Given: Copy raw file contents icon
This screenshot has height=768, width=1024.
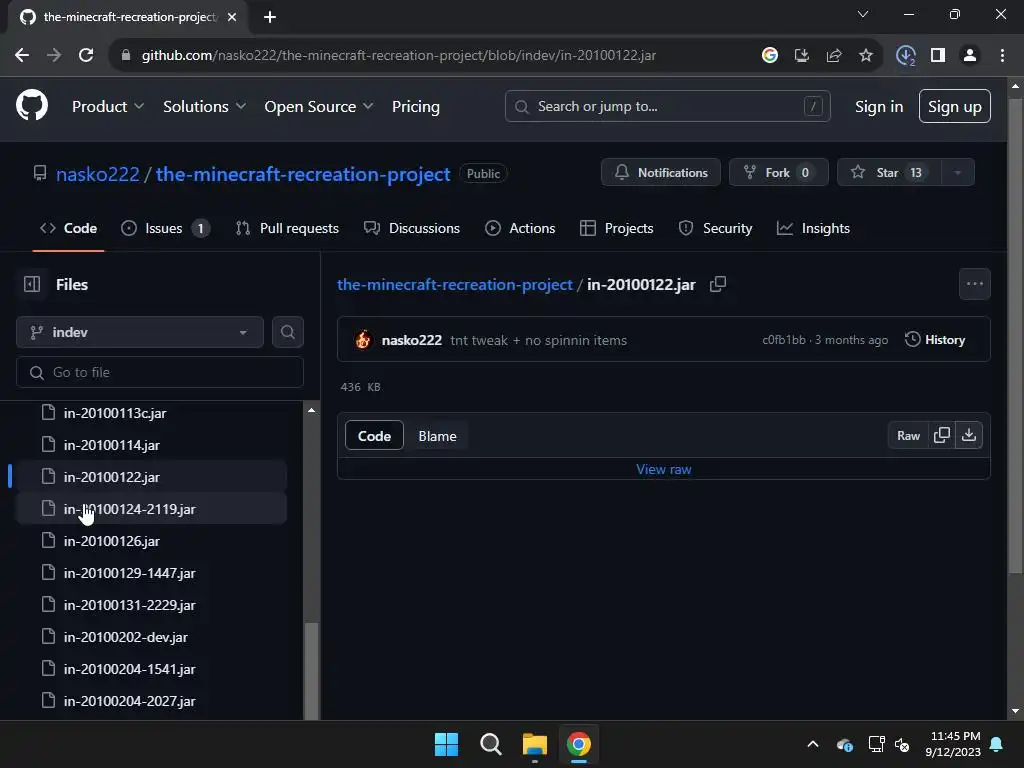Looking at the screenshot, I should pos(941,435).
